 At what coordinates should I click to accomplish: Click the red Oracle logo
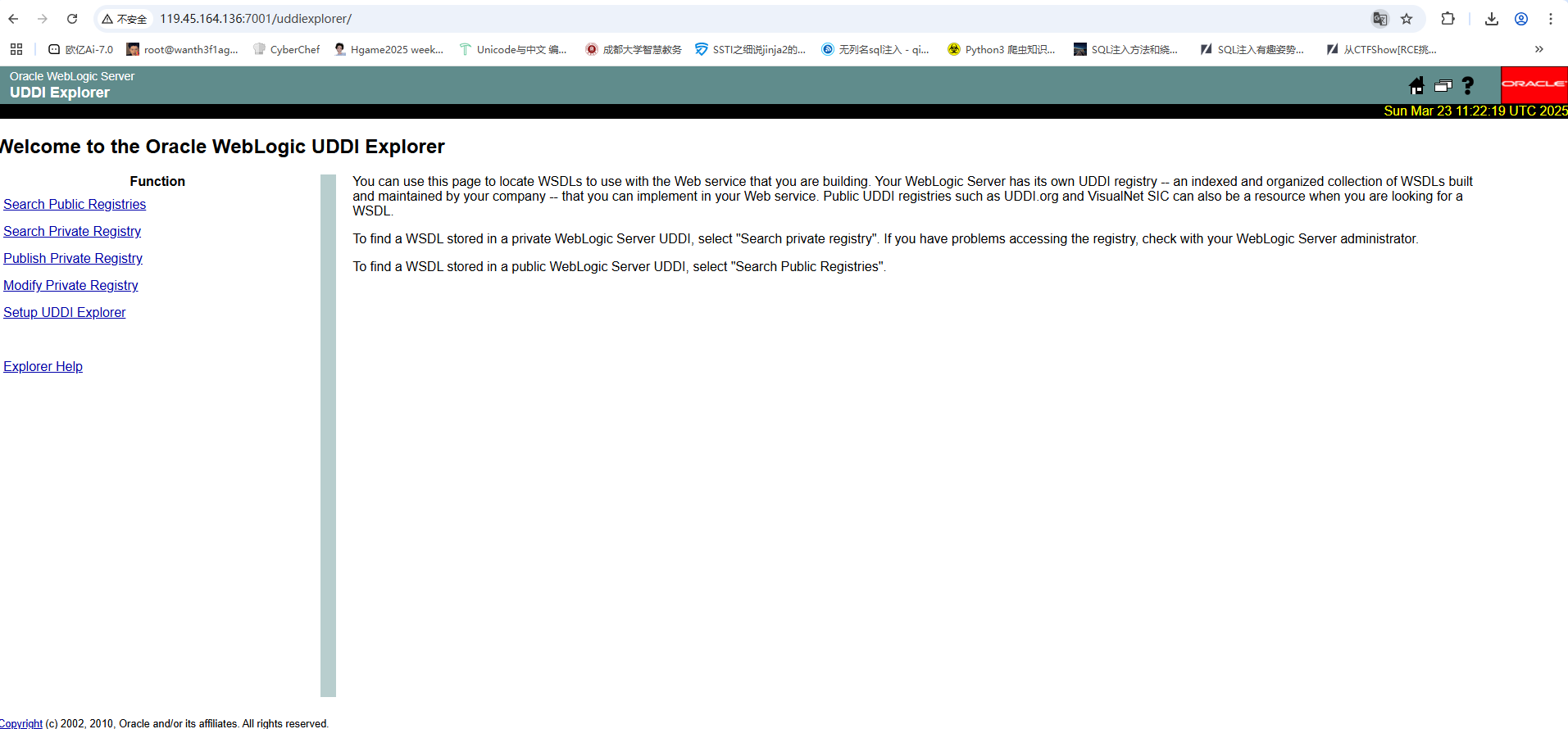[1534, 84]
